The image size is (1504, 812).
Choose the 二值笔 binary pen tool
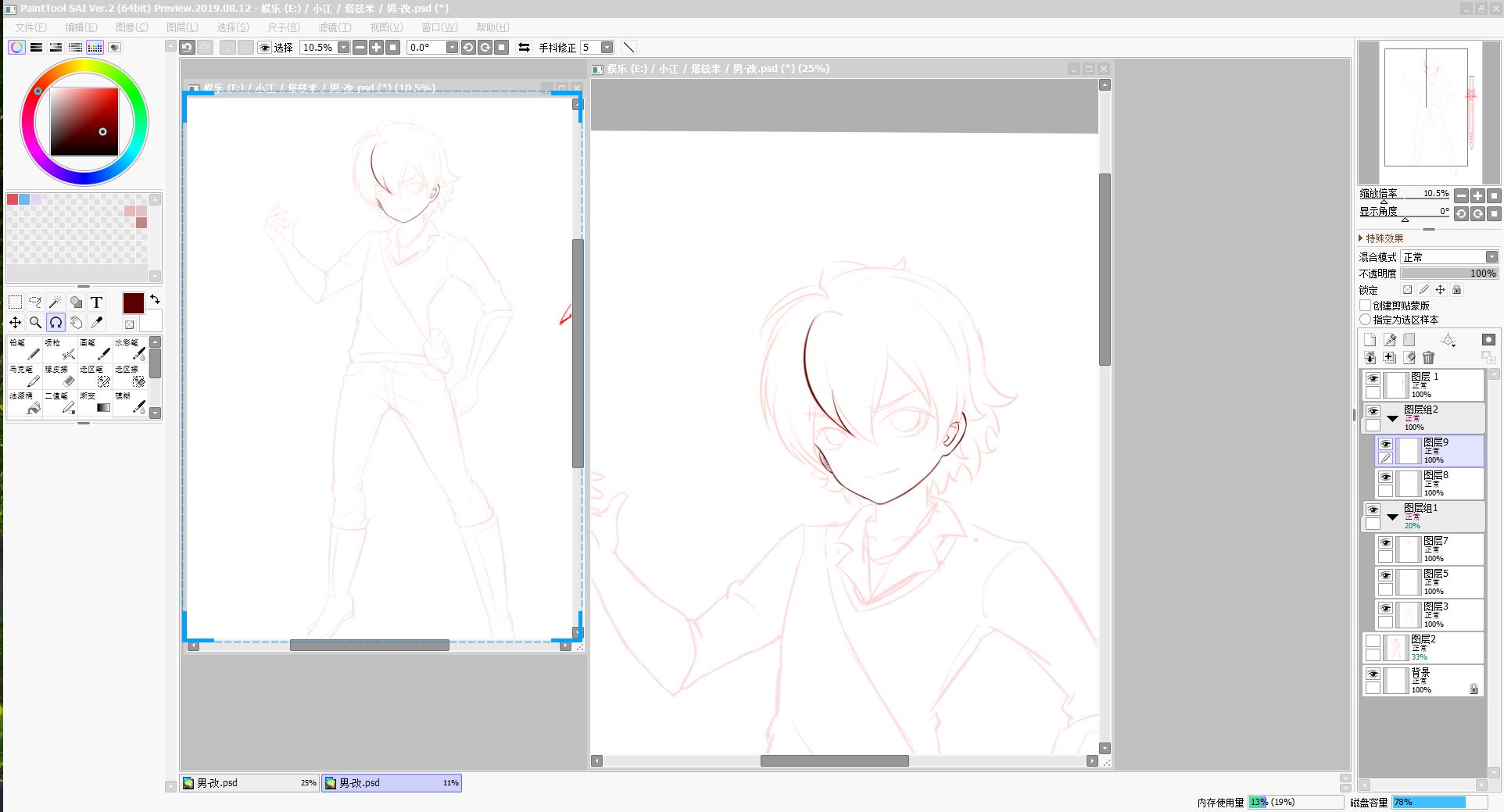(59, 402)
